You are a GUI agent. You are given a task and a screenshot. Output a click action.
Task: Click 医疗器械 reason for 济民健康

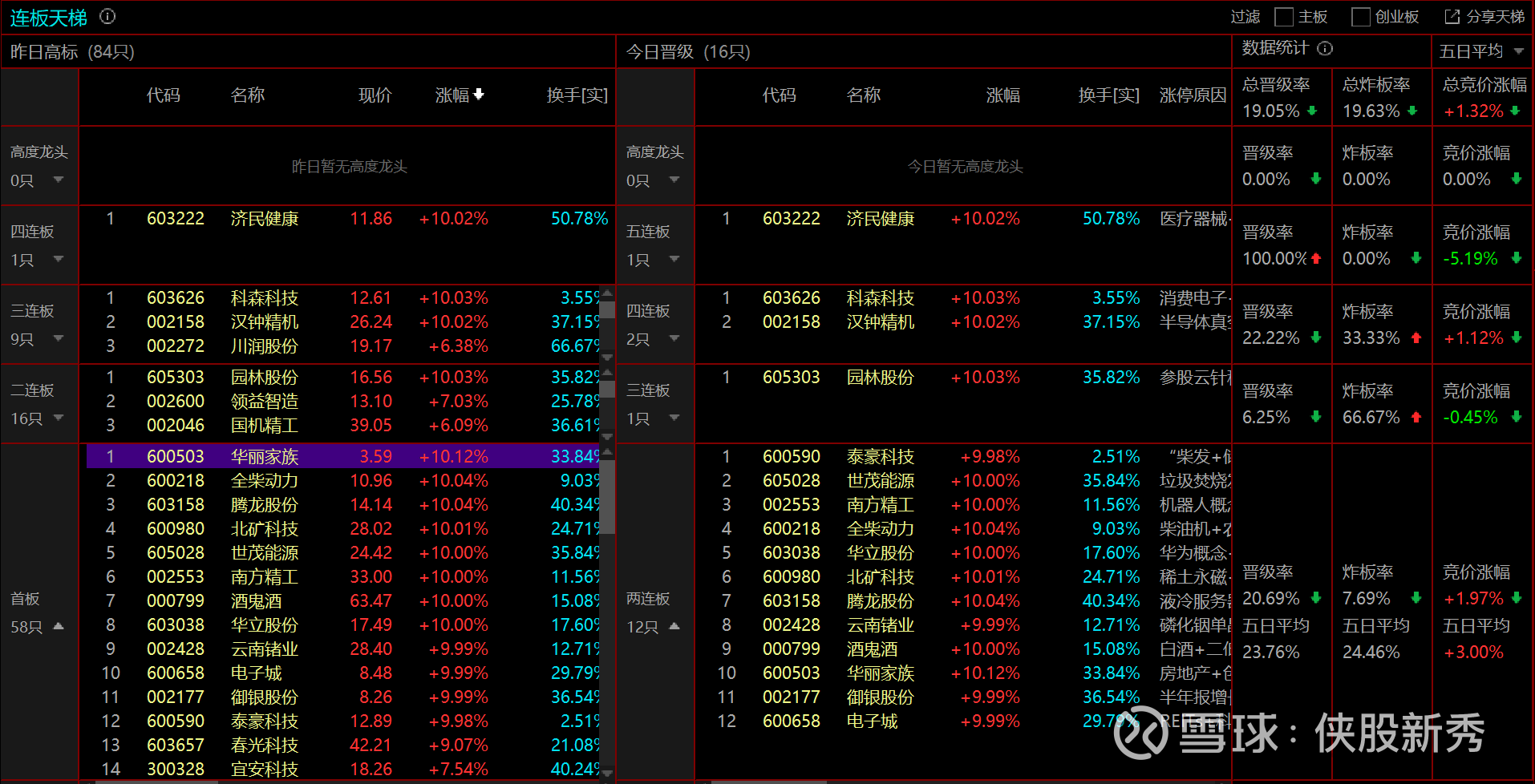(x=1195, y=219)
